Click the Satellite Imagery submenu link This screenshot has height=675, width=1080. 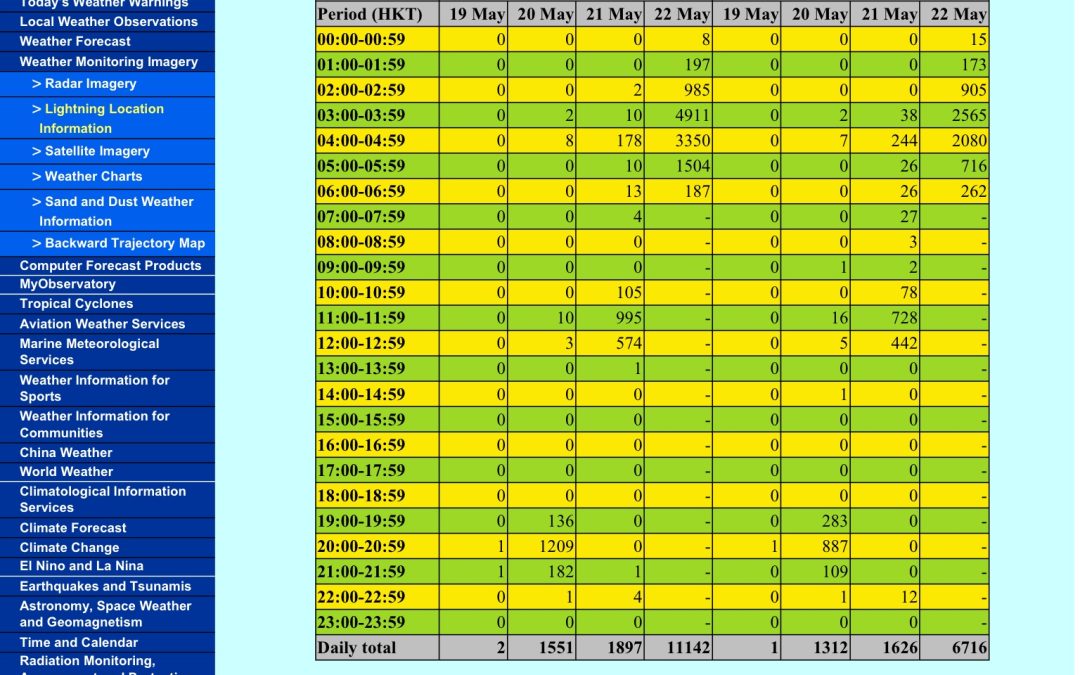pyautogui.click(x=96, y=151)
